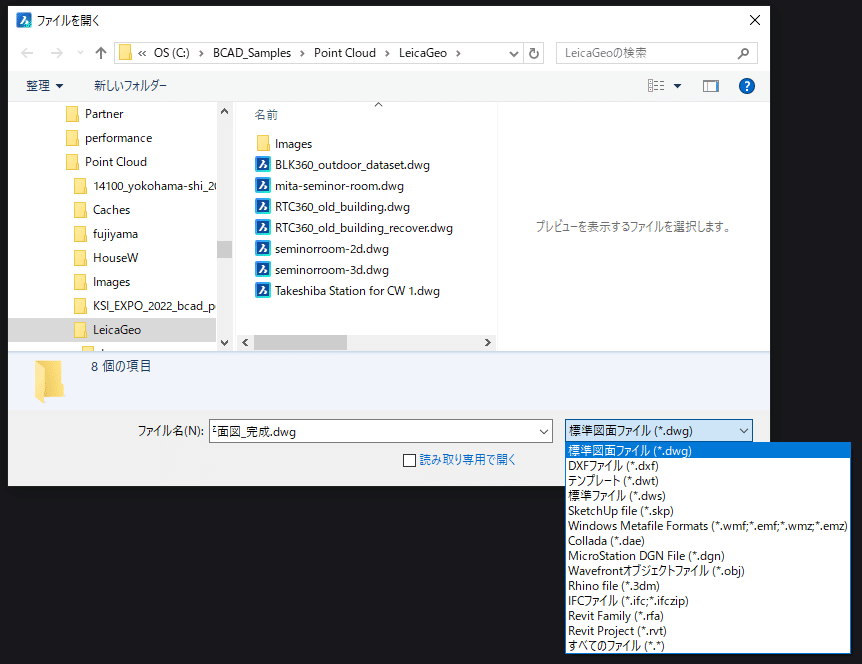Click the horizontal scrollbar thumb
The width and height of the screenshot is (862, 664).
(x=300, y=342)
